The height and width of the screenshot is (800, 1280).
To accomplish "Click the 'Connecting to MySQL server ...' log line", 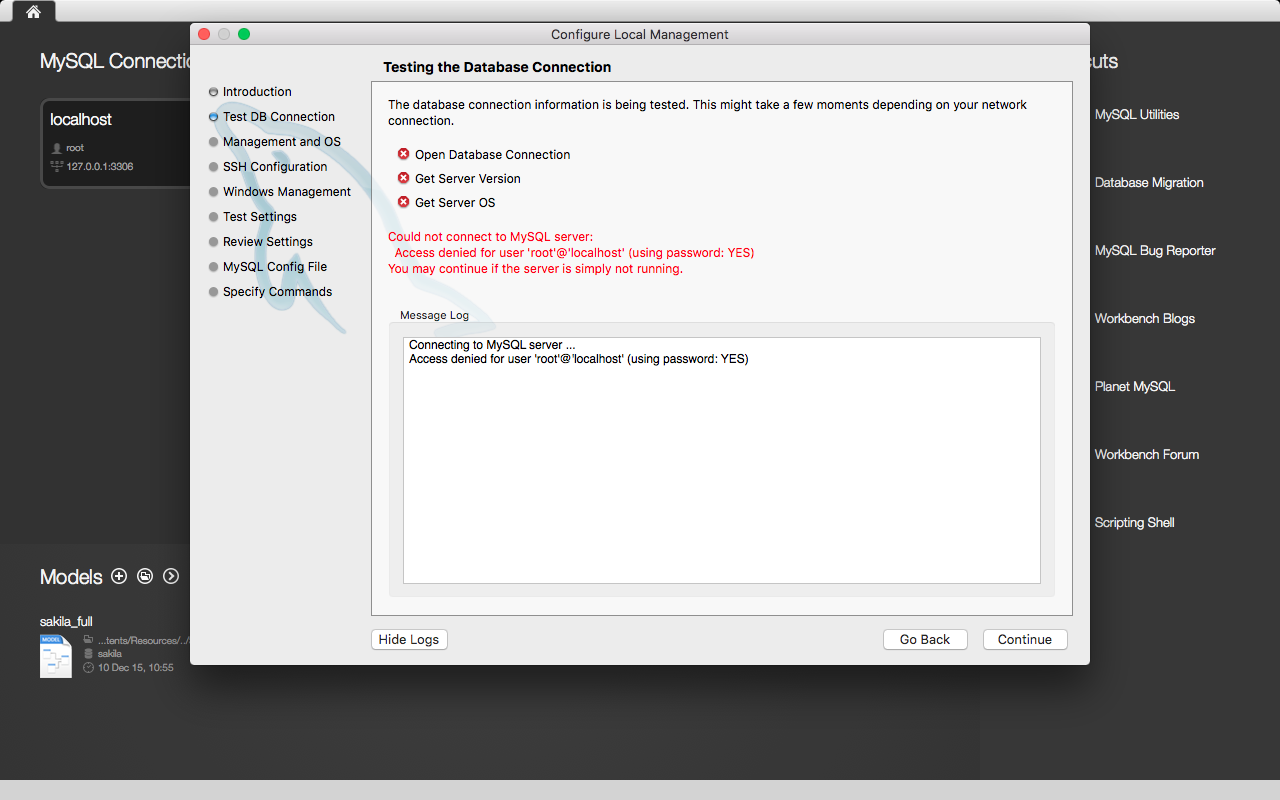I will tap(492, 345).
